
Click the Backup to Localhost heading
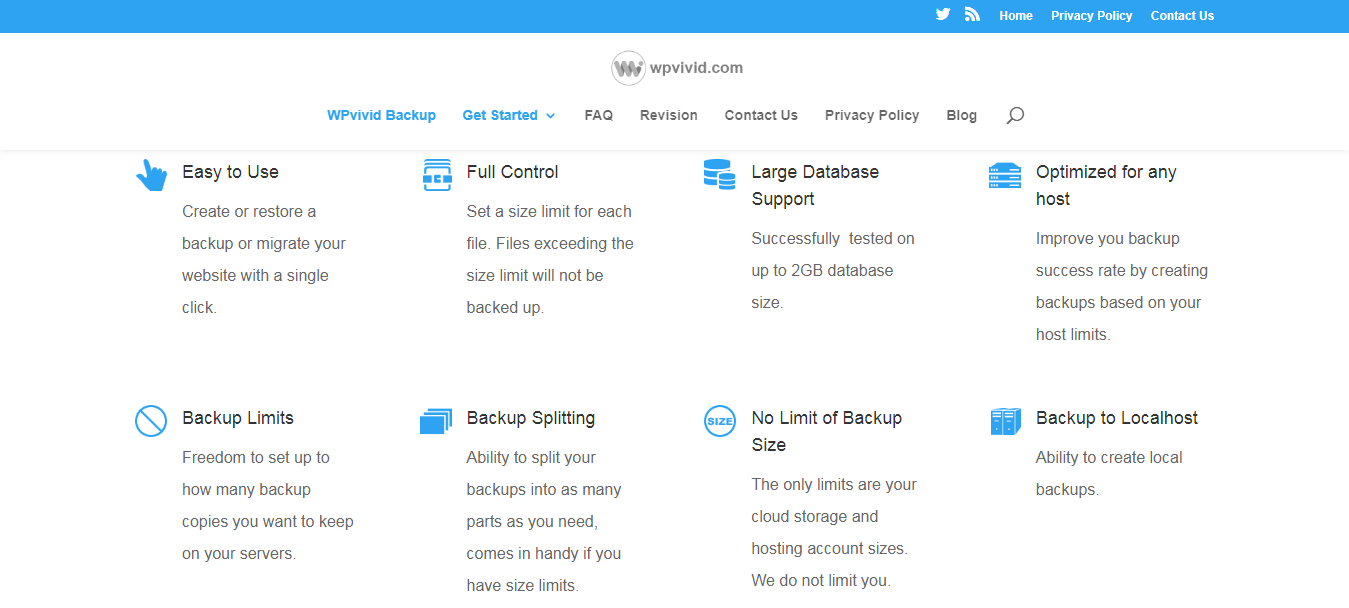coord(1116,418)
